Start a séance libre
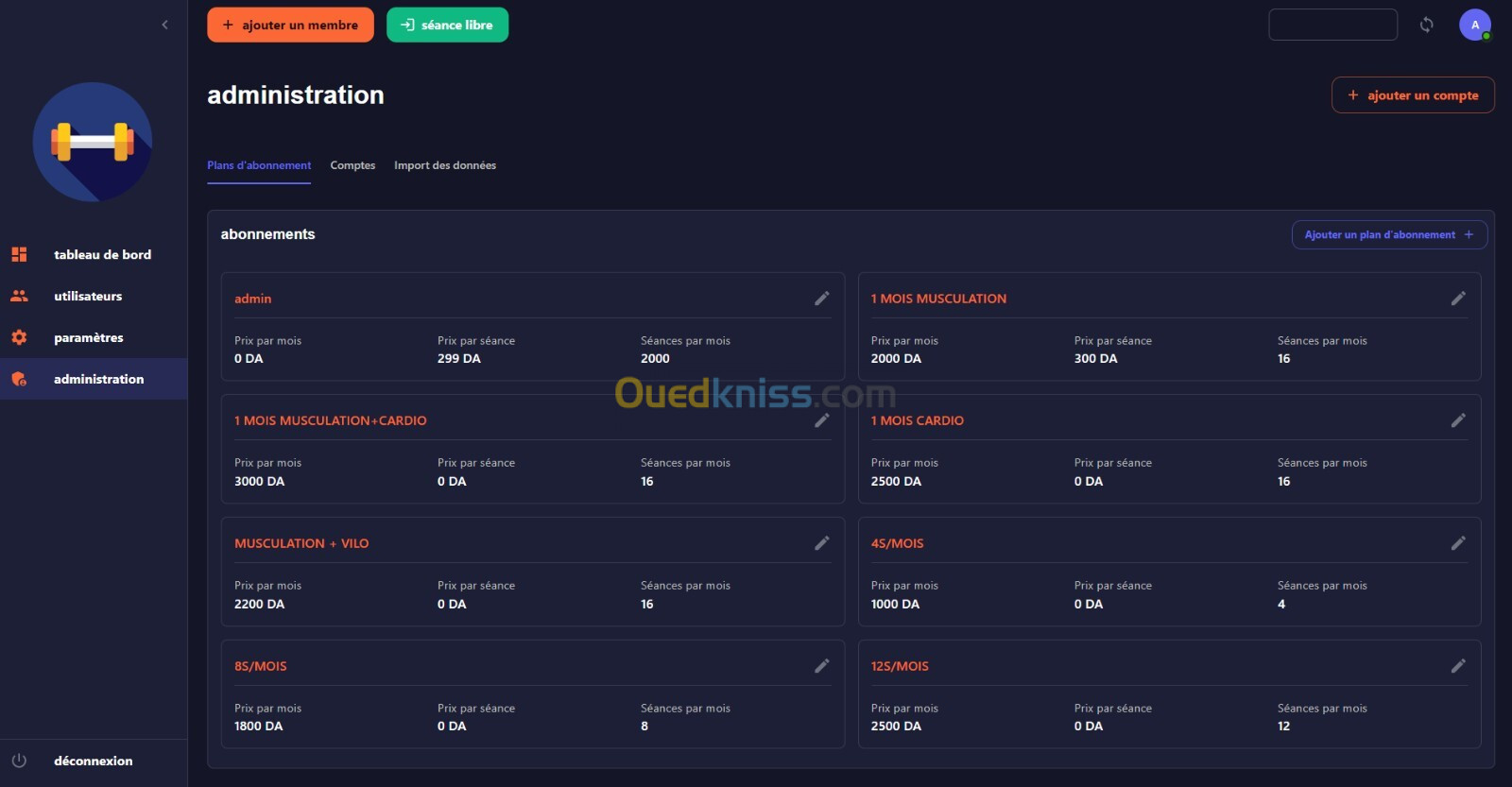 [x=447, y=25]
